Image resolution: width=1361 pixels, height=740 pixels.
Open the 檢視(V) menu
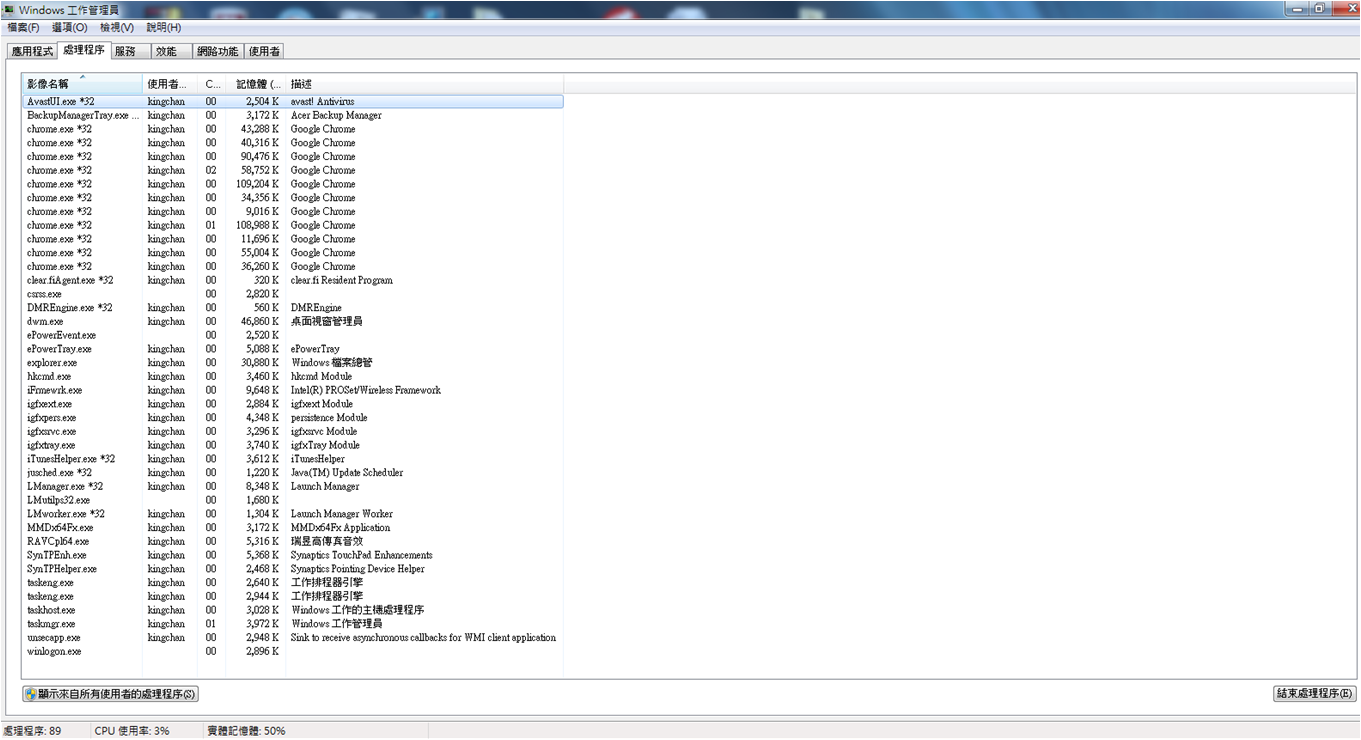pyautogui.click(x=117, y=28)
